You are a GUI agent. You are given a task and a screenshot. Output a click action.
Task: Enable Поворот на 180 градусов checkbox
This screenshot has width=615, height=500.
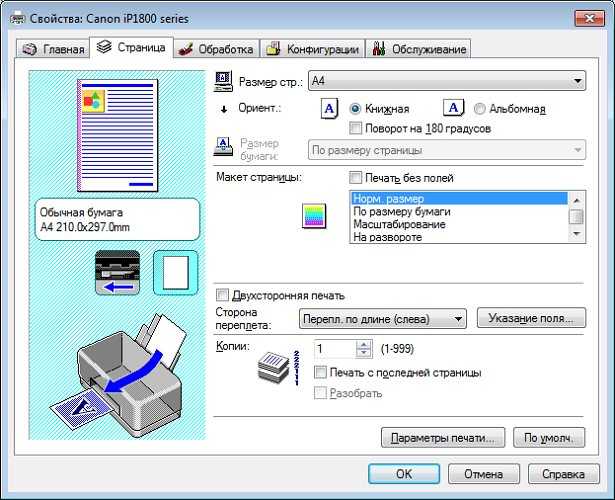tap(355, 128)
